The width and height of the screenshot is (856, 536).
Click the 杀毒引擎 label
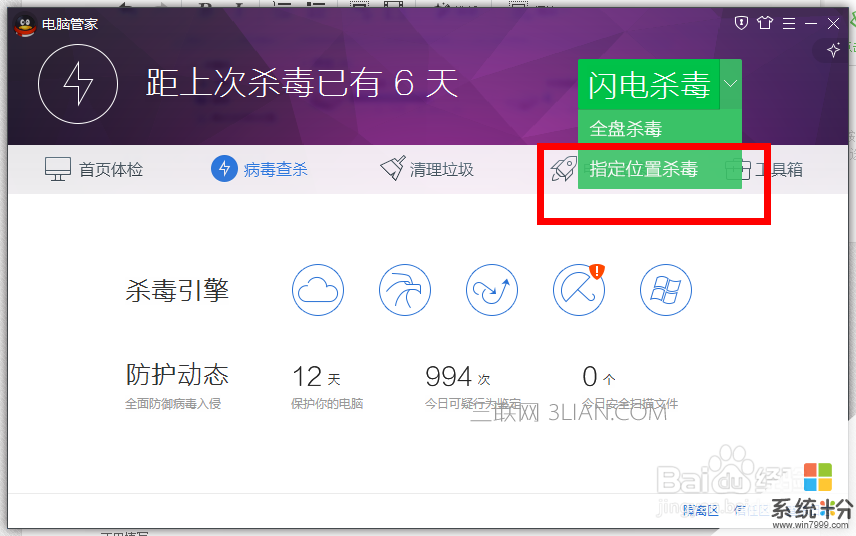[x=177, y=290]
